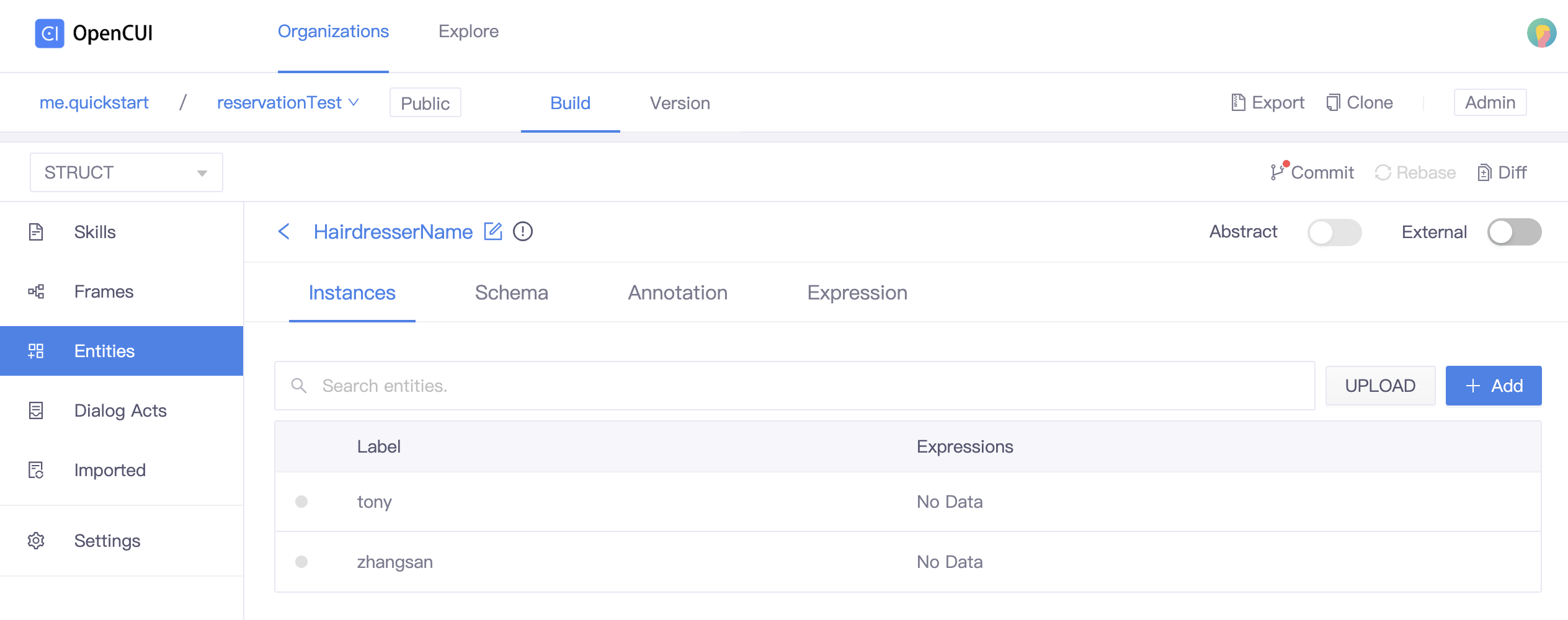Select the tony row status dot
This screenshot has width=1568, height=620.
point(301,502)
